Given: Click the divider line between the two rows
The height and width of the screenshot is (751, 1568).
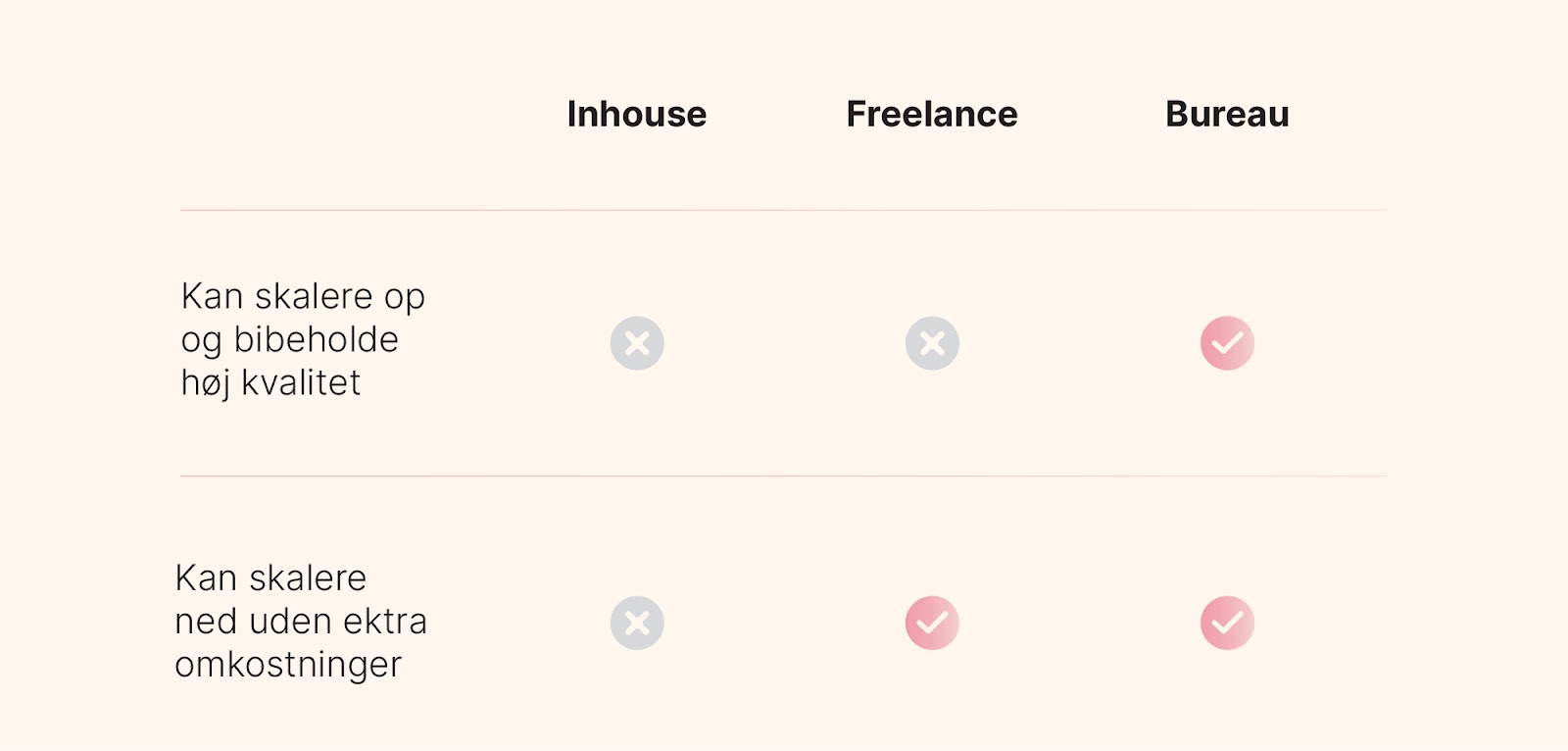Looking at the screenshot, I should coord(784,476).
